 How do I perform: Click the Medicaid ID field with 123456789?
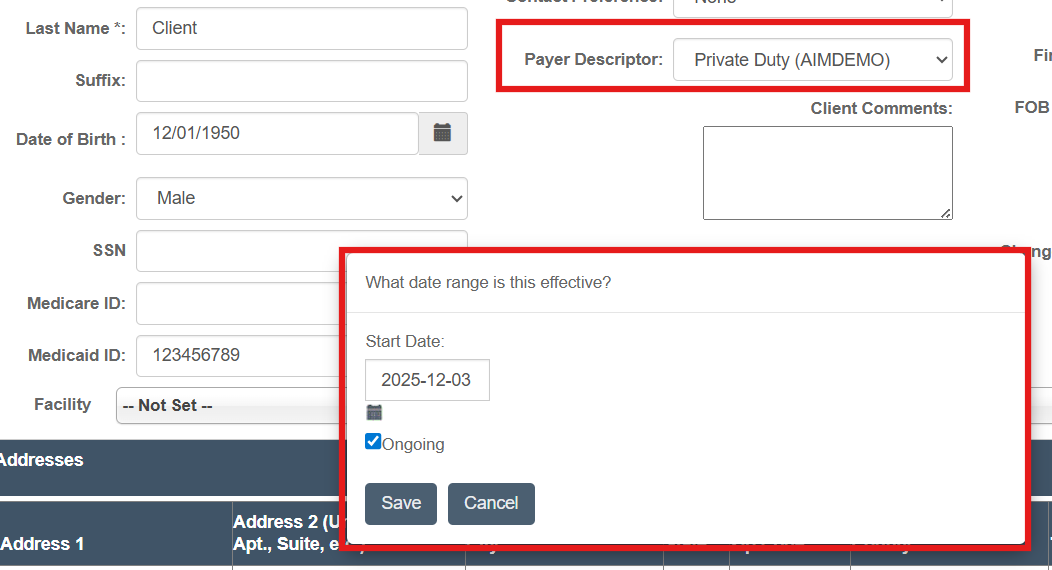237,355
